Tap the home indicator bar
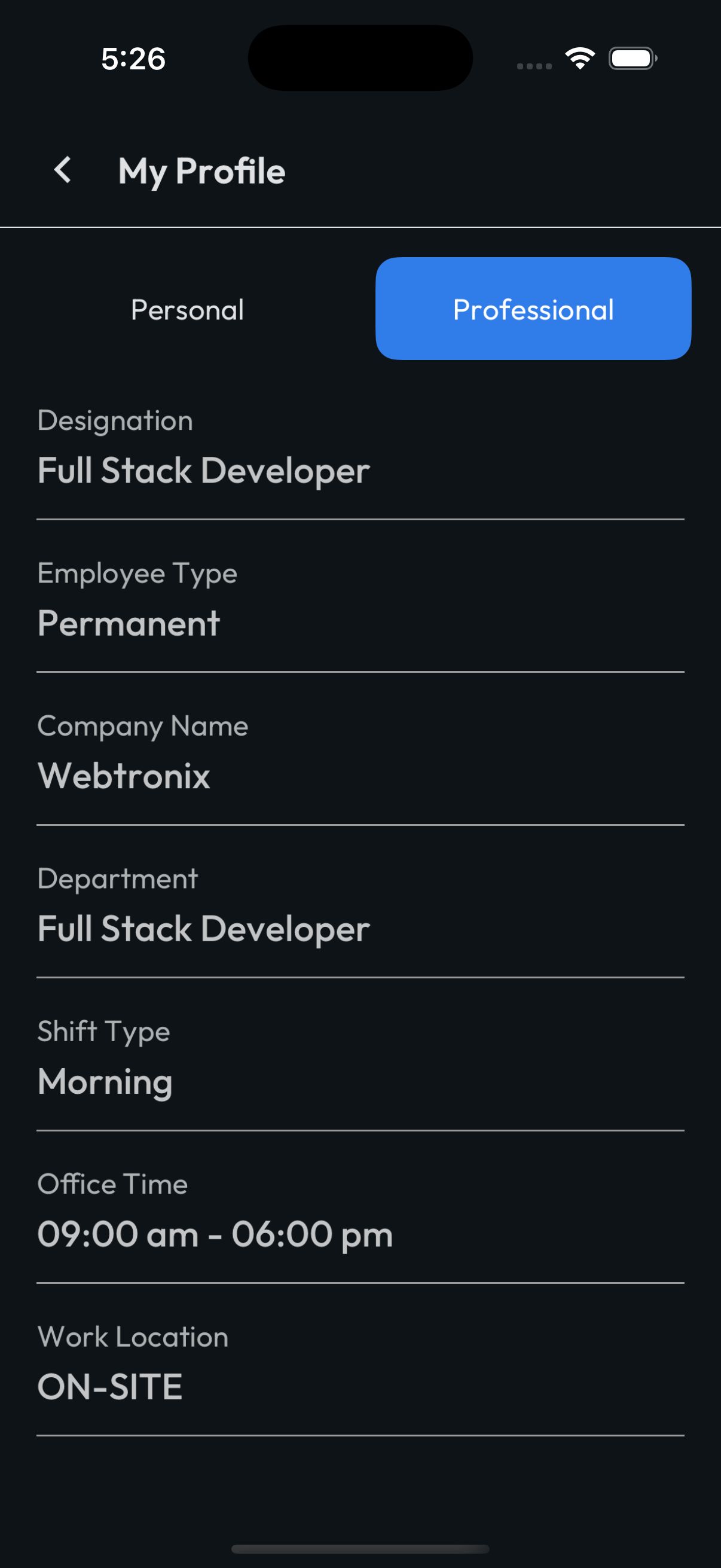The width and height of the screenshot is (721, 1568). pyautogui.click(x=360, y=1548)
